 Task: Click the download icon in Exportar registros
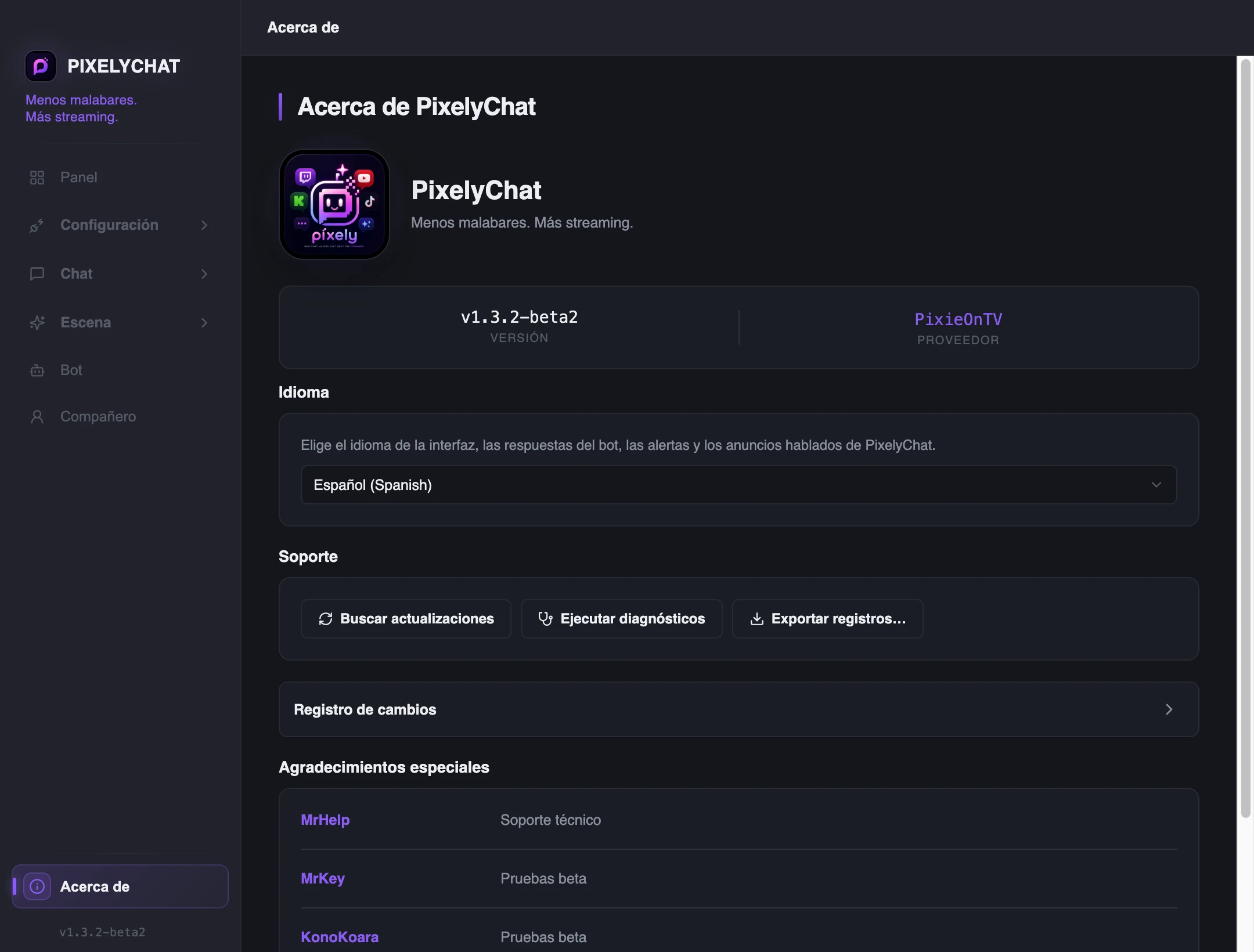(x=757, y=619)
